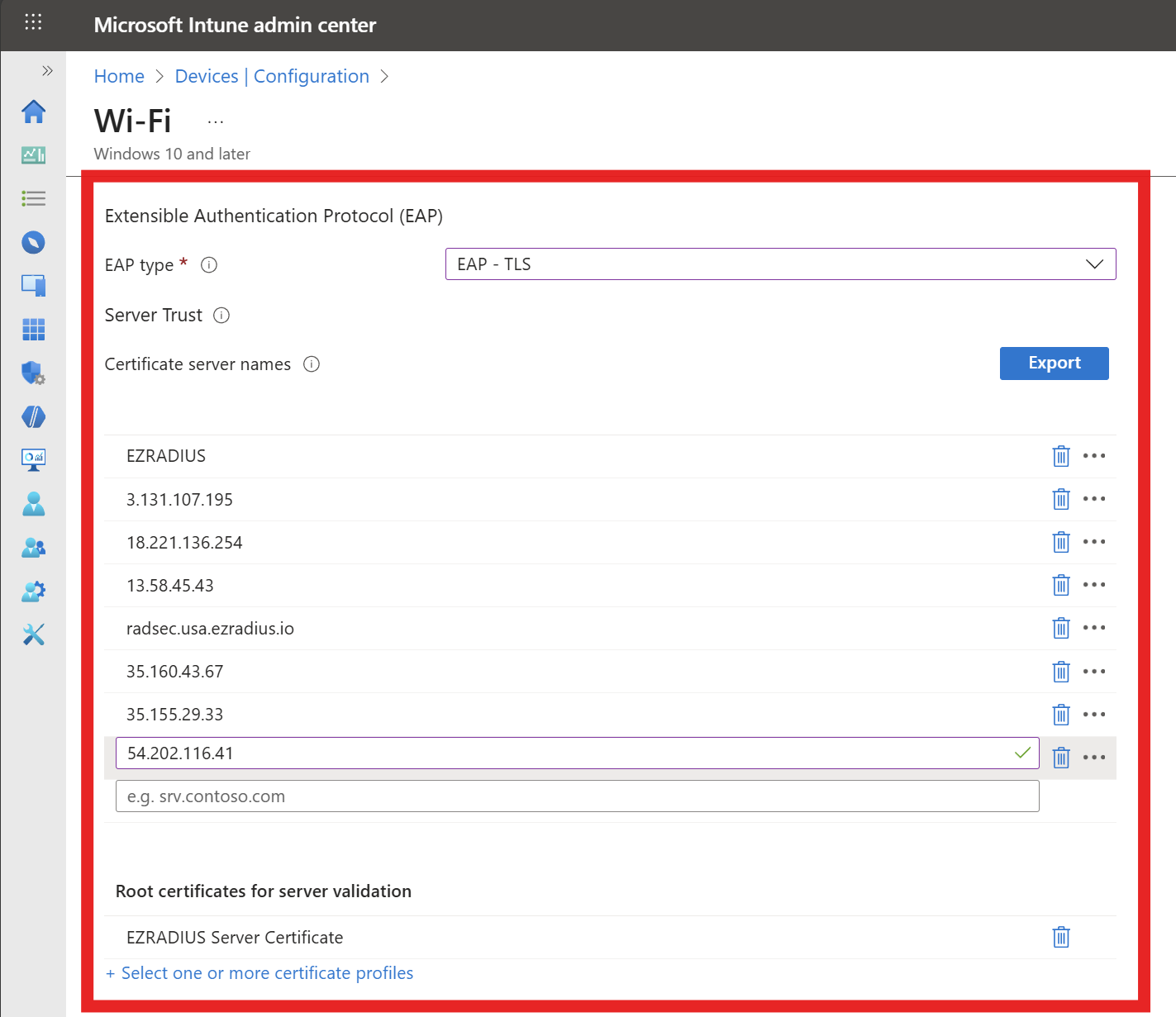Select the Tenant administration icon

pos(33,591)
